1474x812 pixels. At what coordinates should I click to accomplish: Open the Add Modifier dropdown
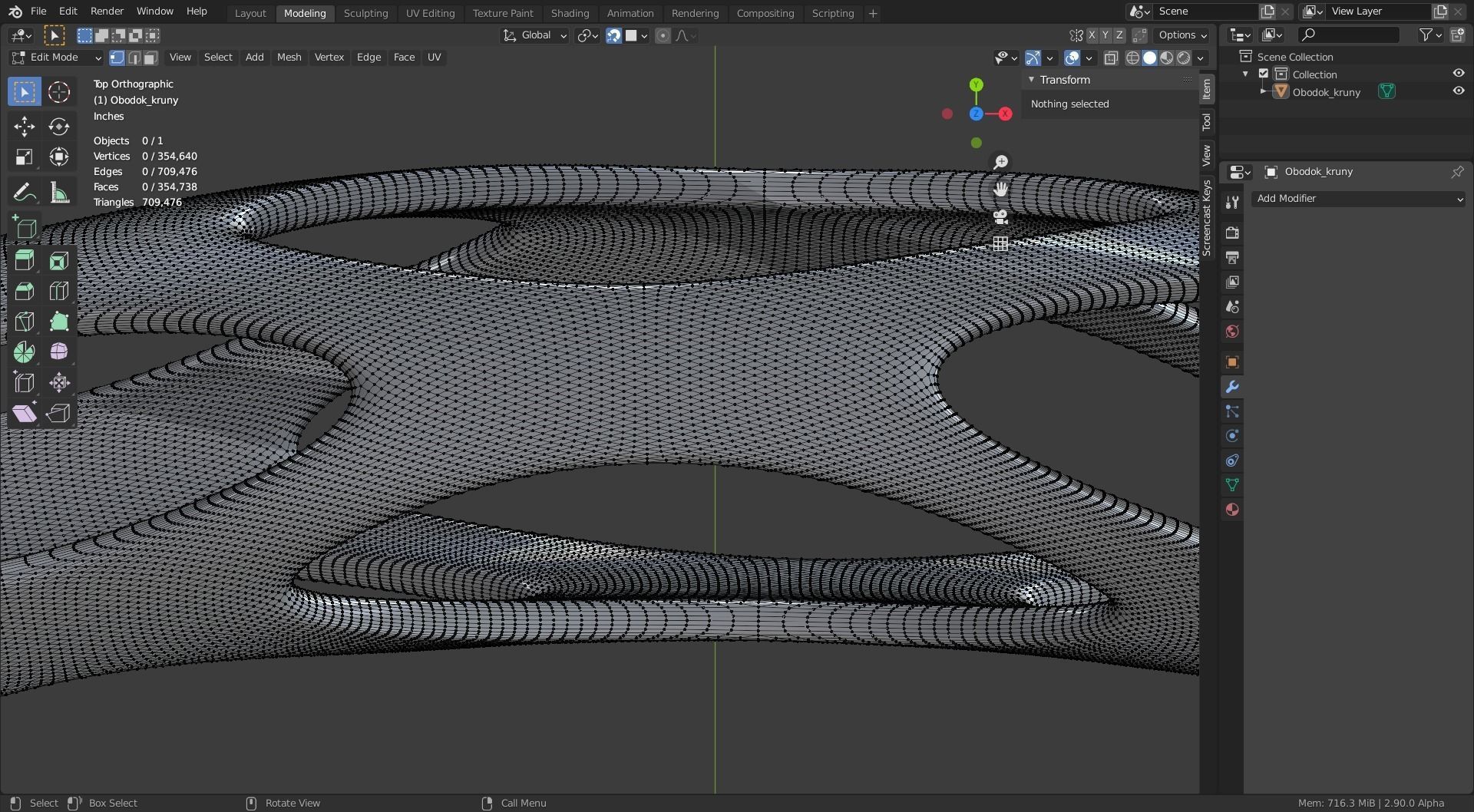(1358, 199)
